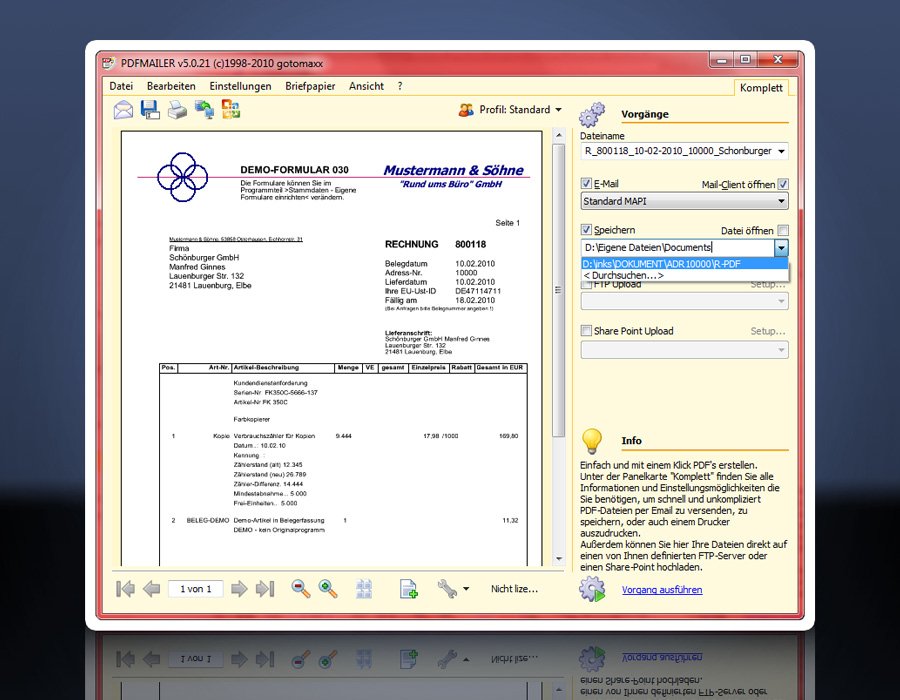
Task: Toggle the Datei öffnen checkbox
Action: (x=783, y=230)
